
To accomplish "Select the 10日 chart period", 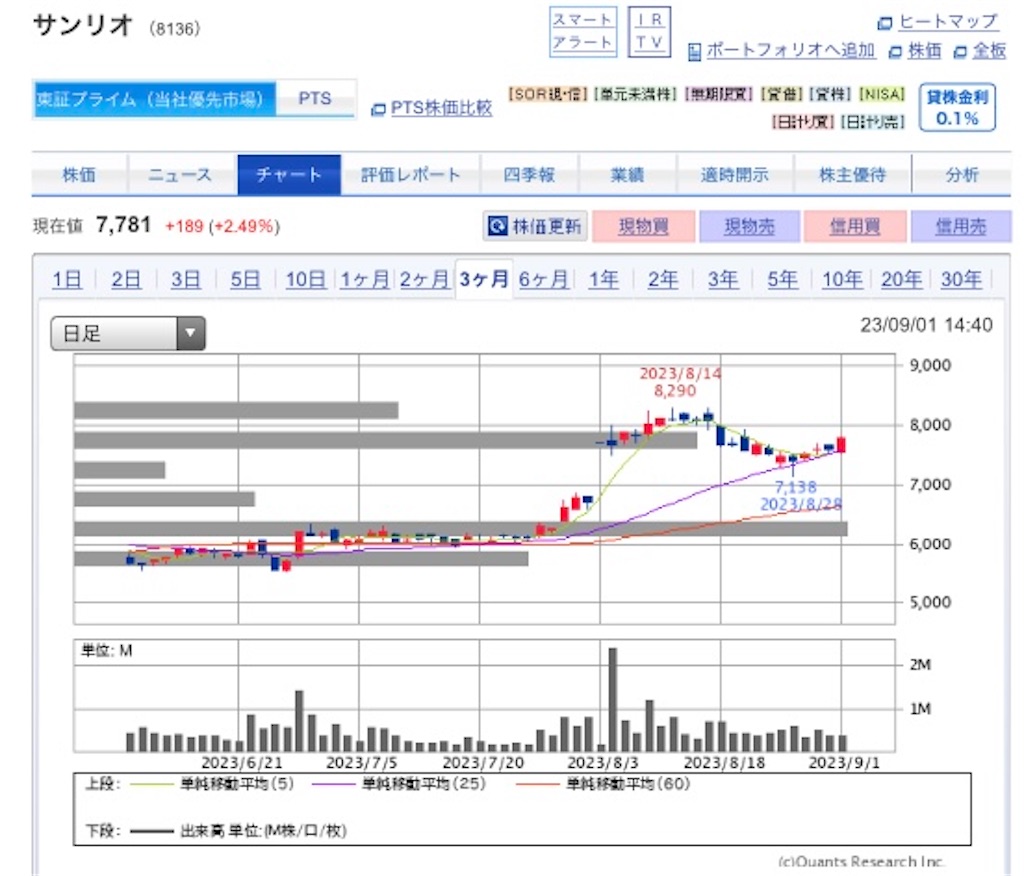I will coord(306,280).
